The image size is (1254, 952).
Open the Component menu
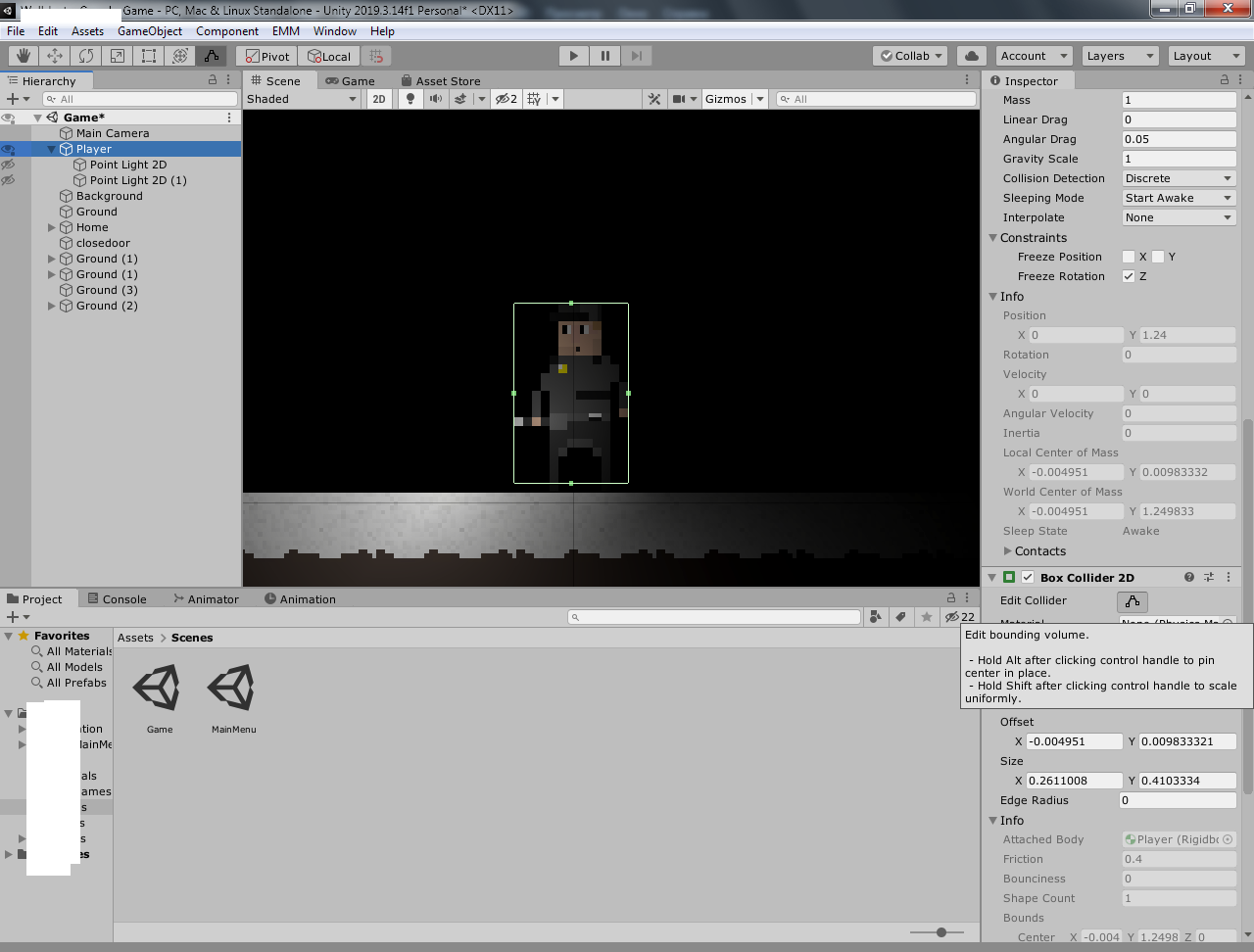pyautogui.click(x=227, y=31)
